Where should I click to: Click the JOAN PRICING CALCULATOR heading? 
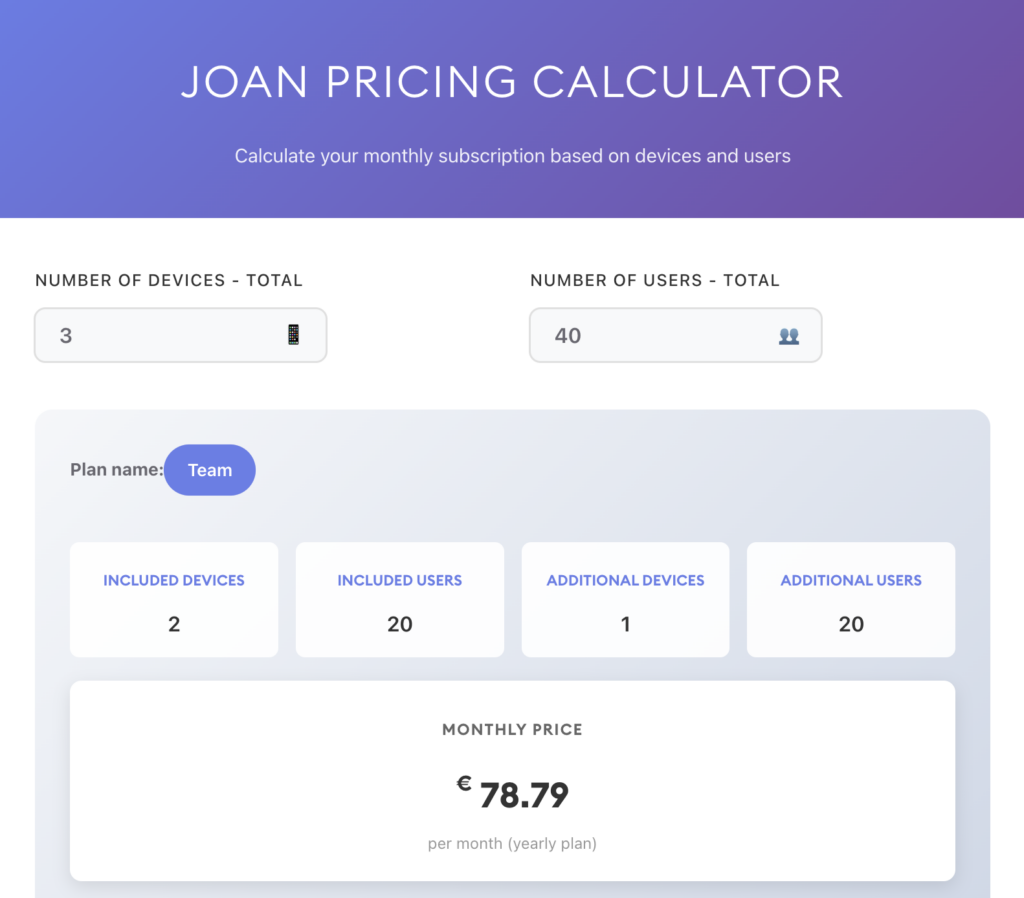pos(512,82)
